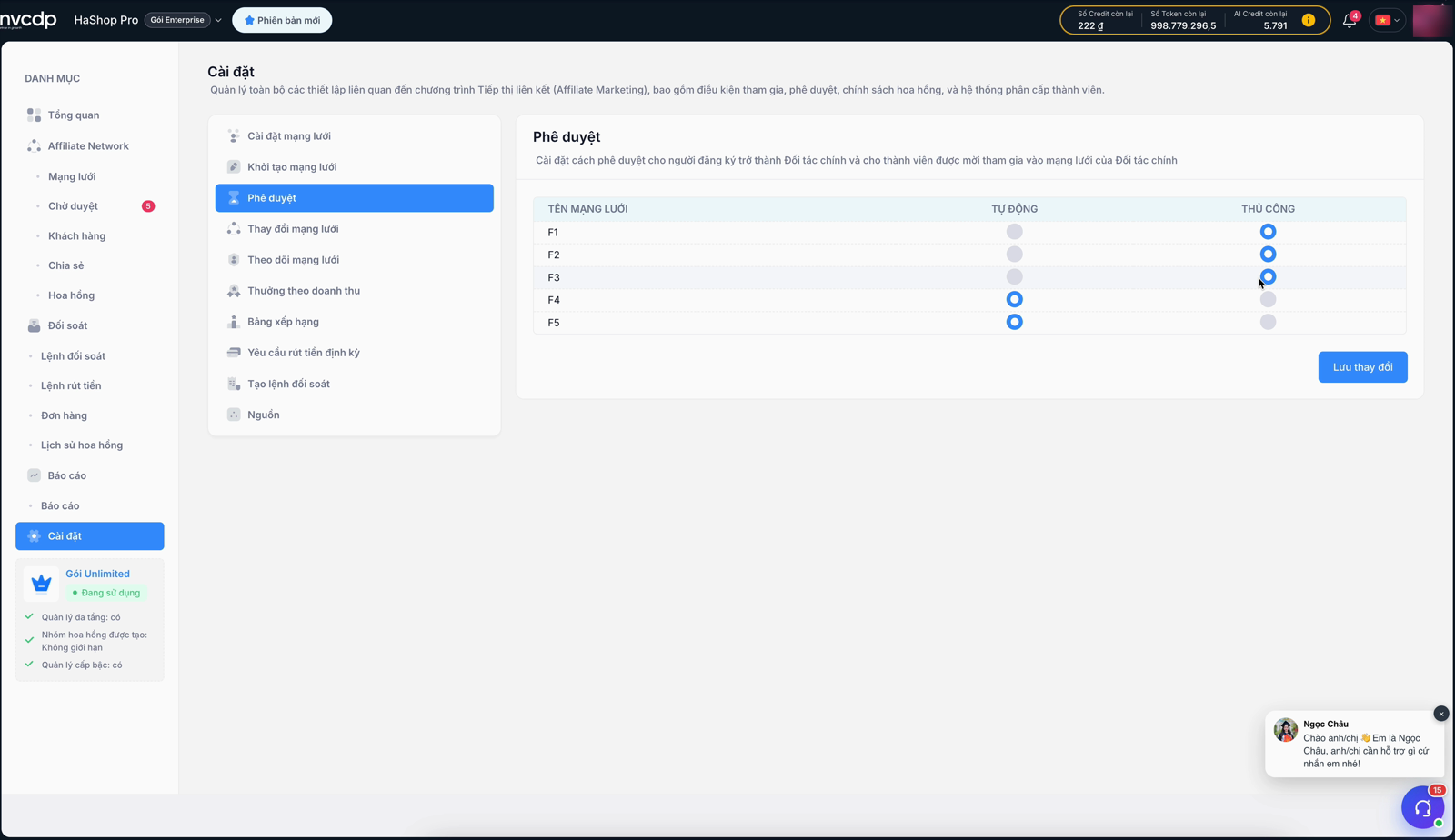The image size is (1455, 840).
Task: Open the notification bell
Action: 1350,20
